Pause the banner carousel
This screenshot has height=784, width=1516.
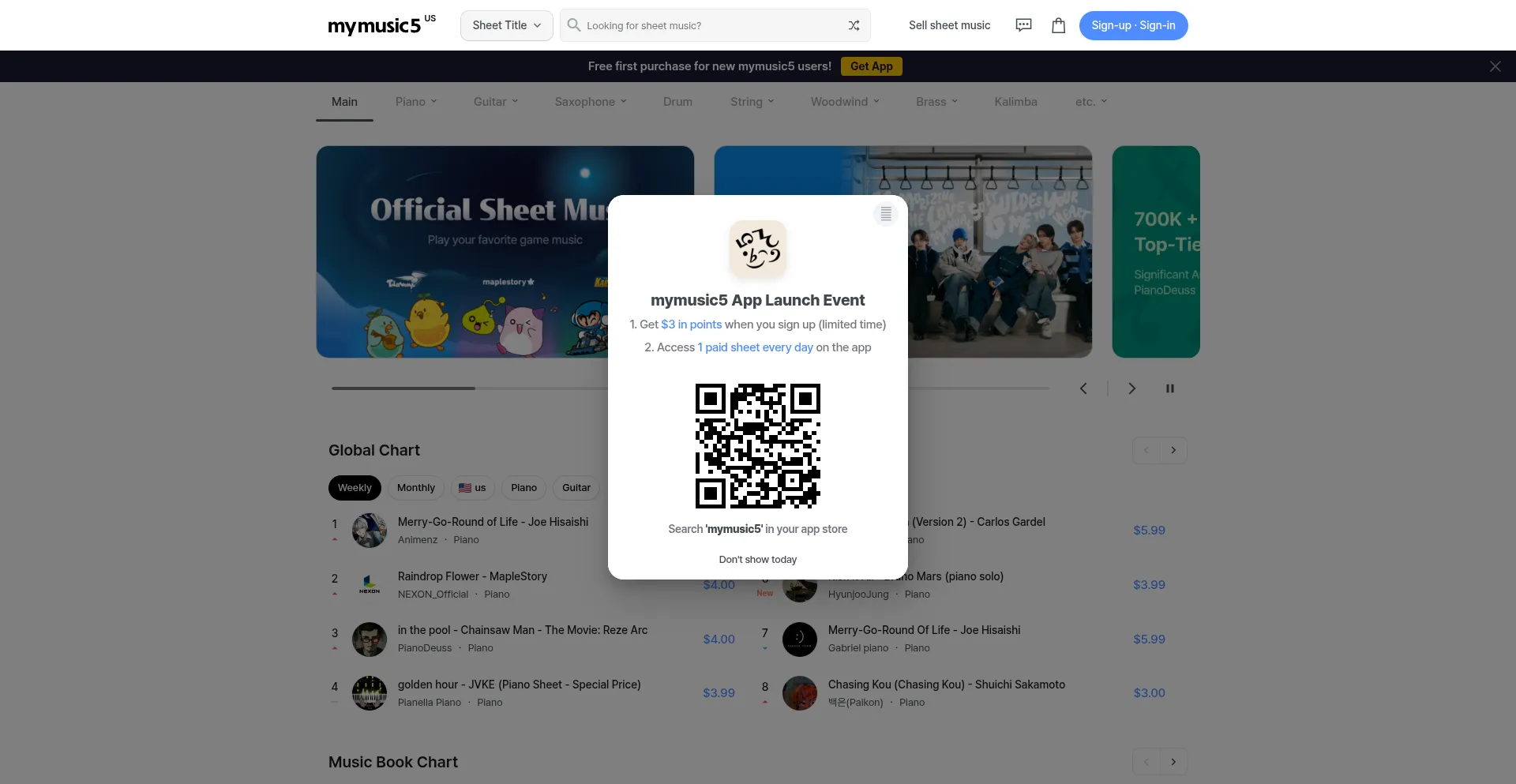pos(1170,388)
